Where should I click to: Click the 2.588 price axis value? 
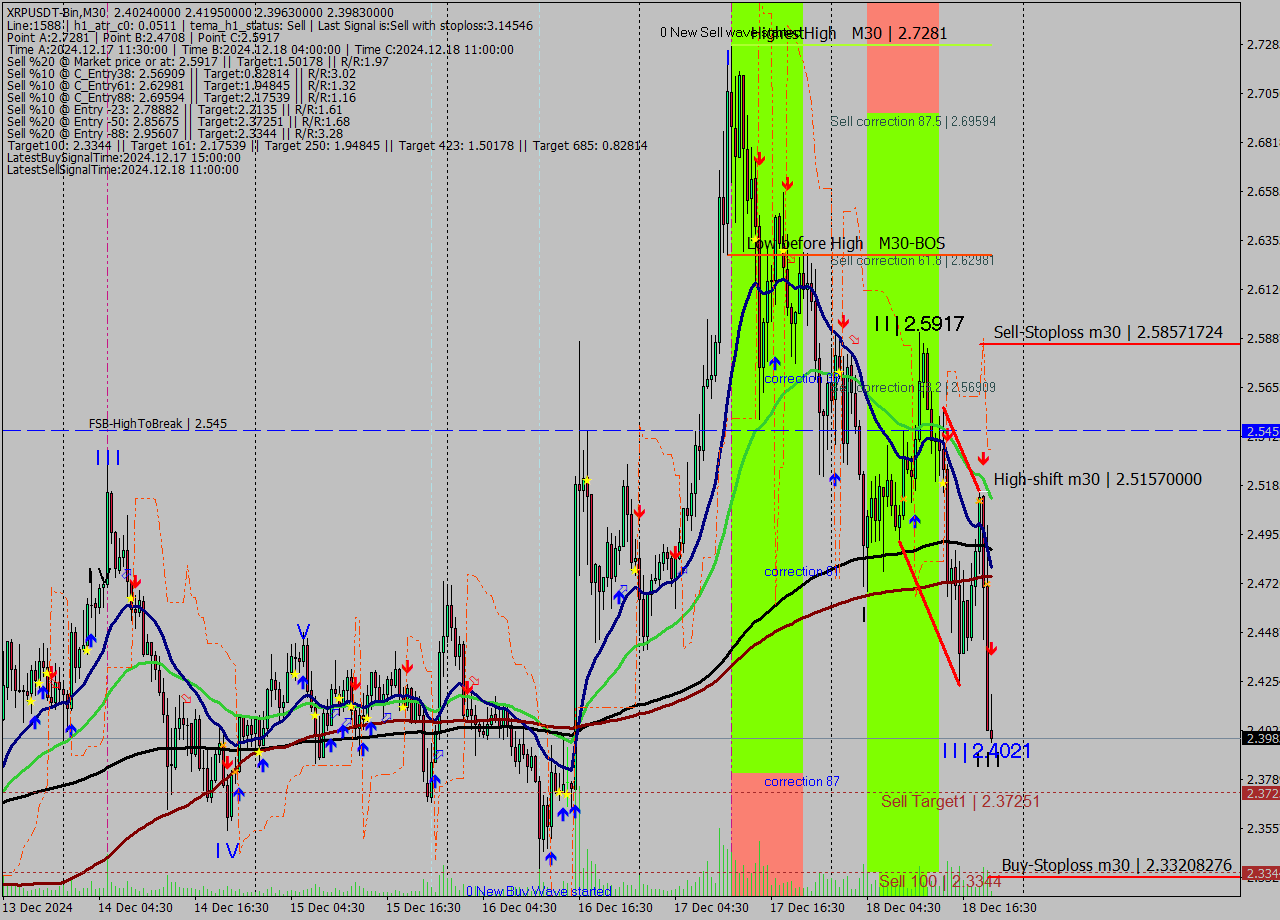(x=1262, y=338)
